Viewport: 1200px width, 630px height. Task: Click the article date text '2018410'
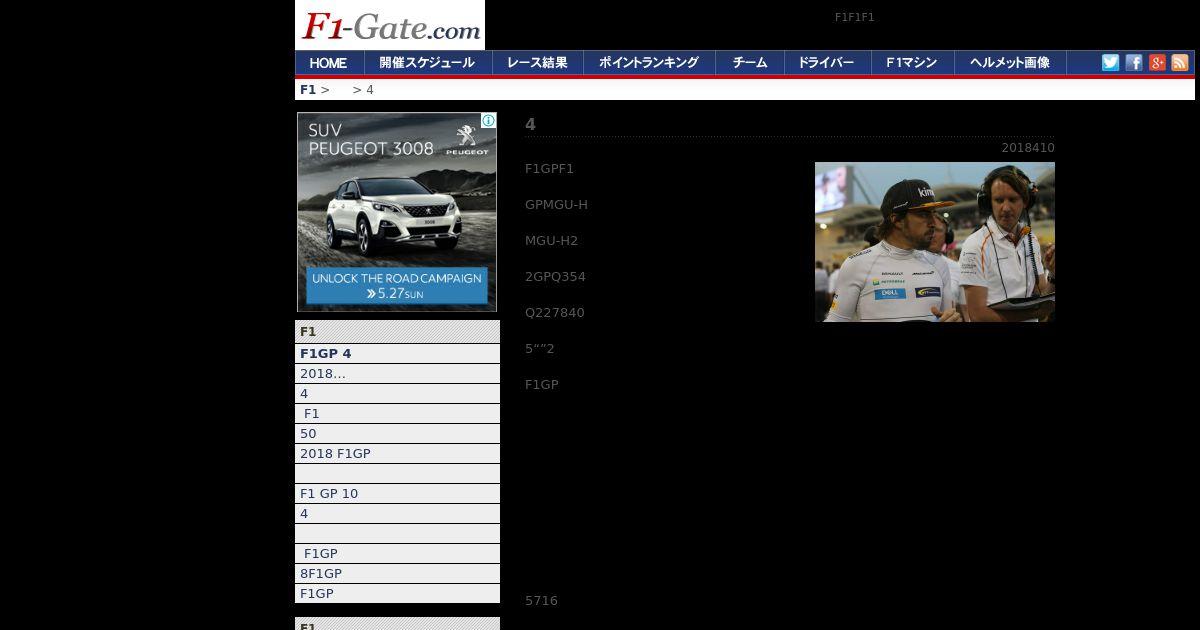coord(1028,148)
